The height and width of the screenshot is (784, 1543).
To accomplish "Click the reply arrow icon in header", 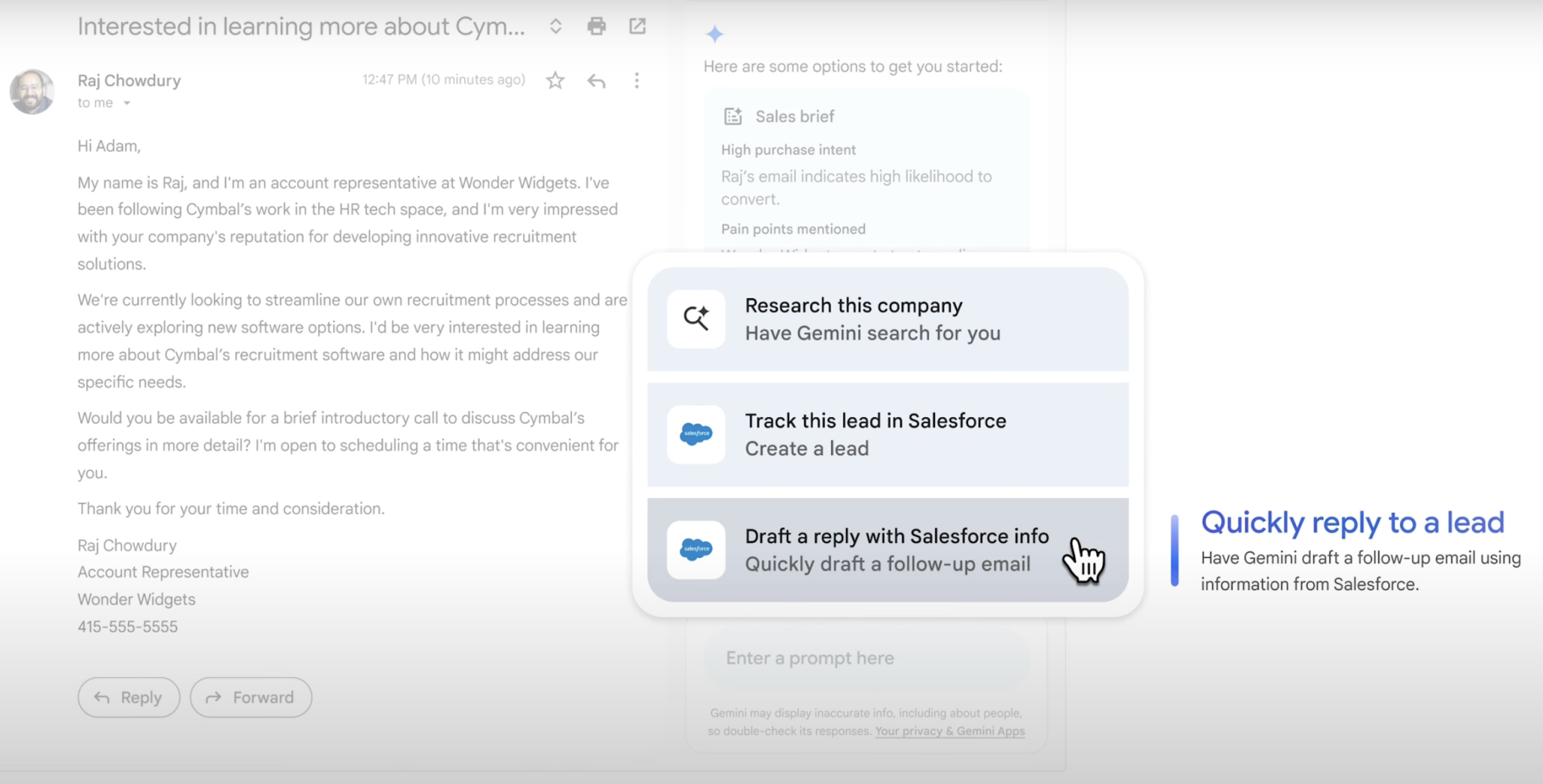I will [x=596, y=81].
